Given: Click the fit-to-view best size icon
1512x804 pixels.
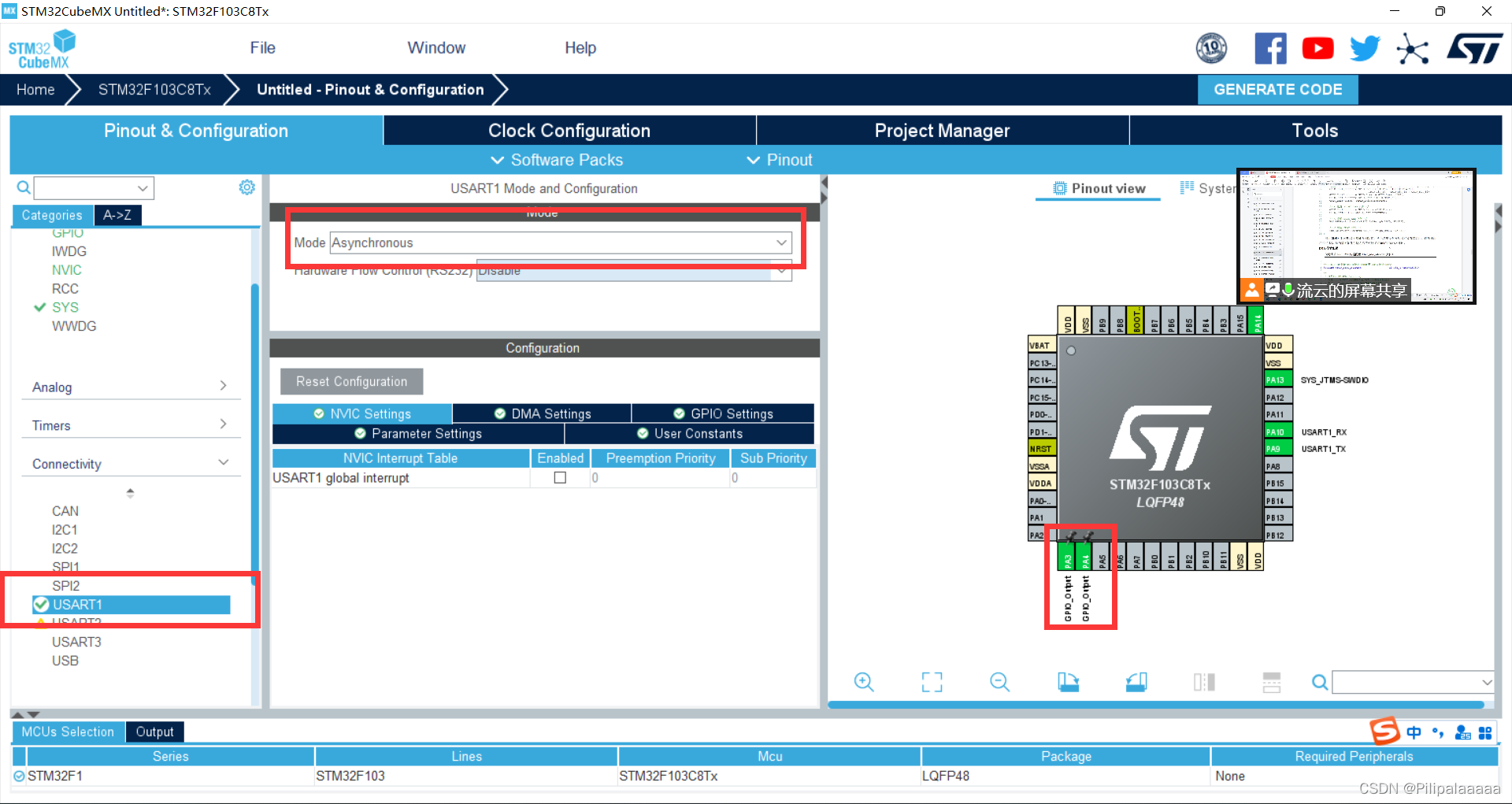Looking at the screenshot, I should pyautogui.click(x=932, y=682).
